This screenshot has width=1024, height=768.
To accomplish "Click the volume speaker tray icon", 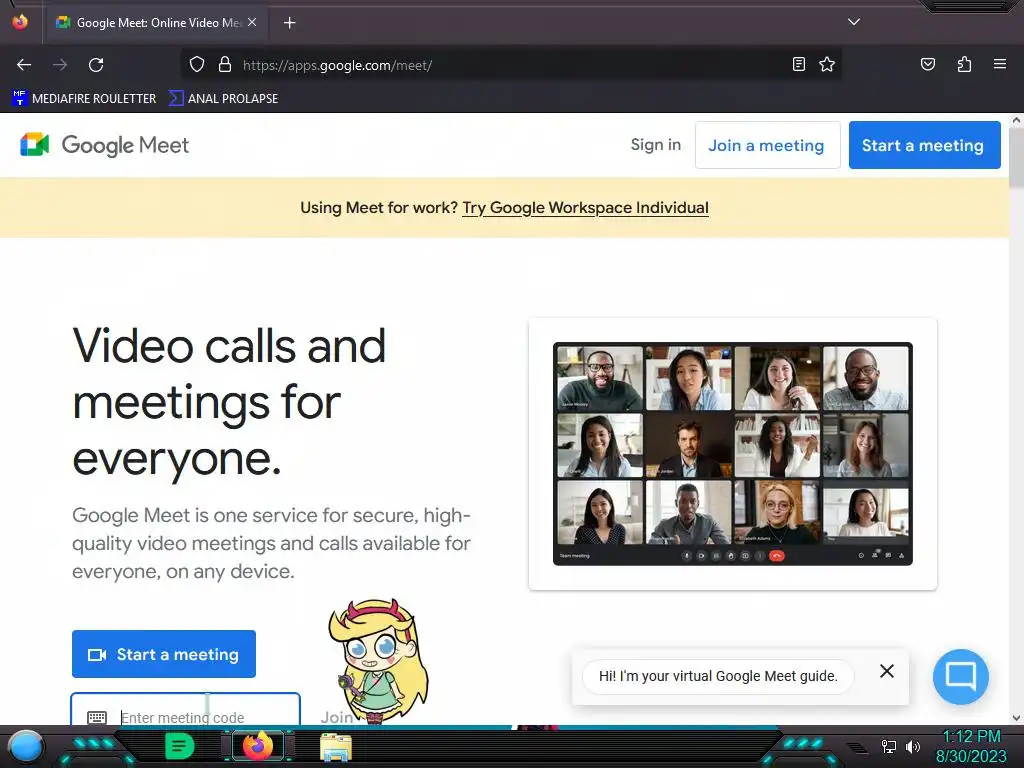I will point(912,746).
